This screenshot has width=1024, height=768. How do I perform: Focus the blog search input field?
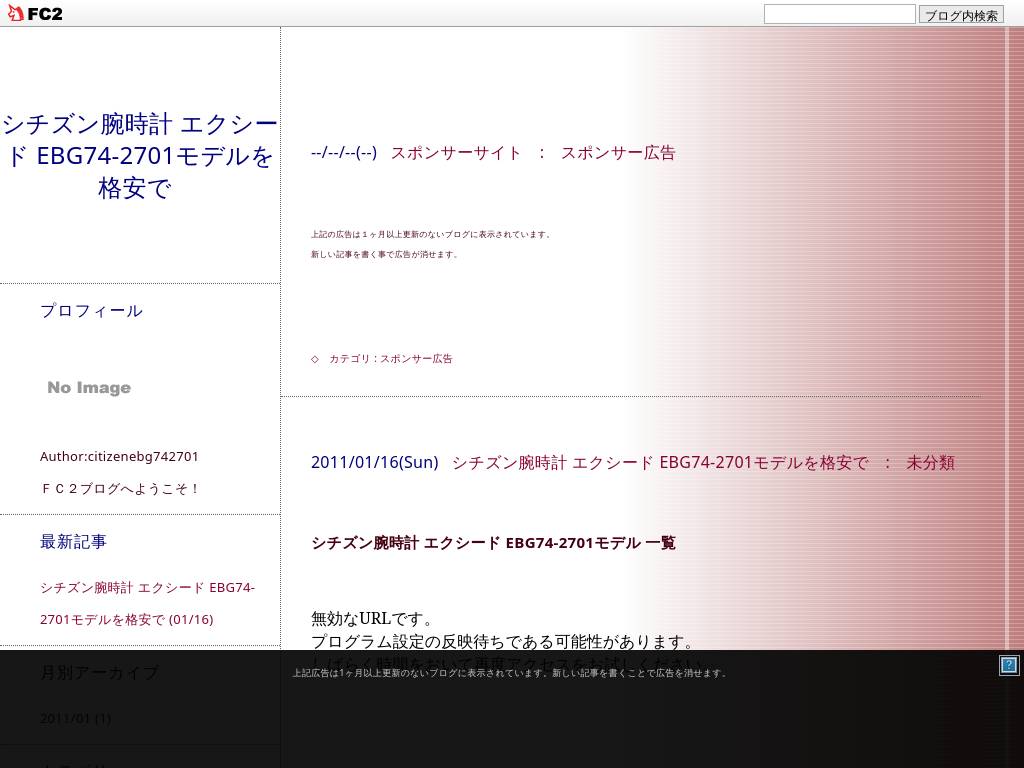click(x=840, y=14)
